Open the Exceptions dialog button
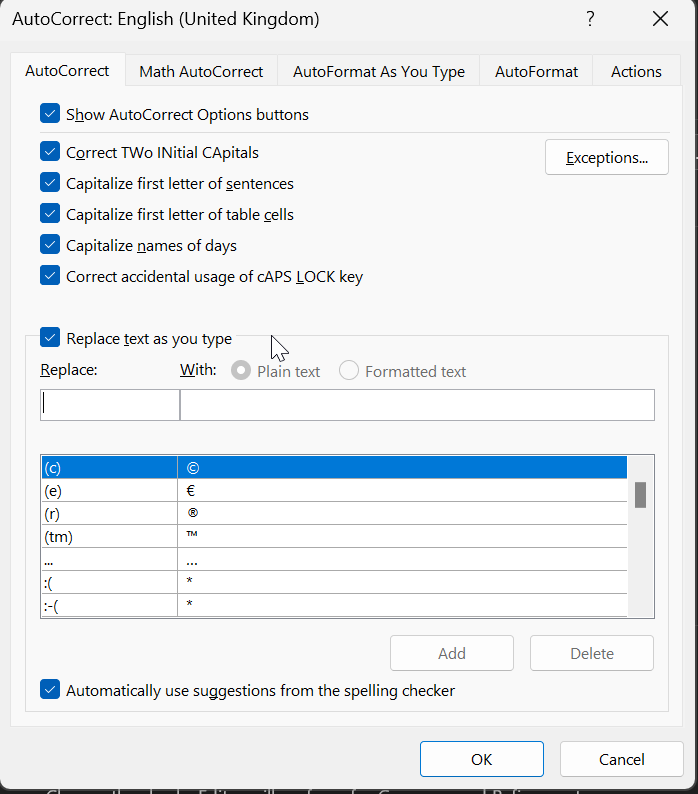698x794 pixels. pos(607,157)
